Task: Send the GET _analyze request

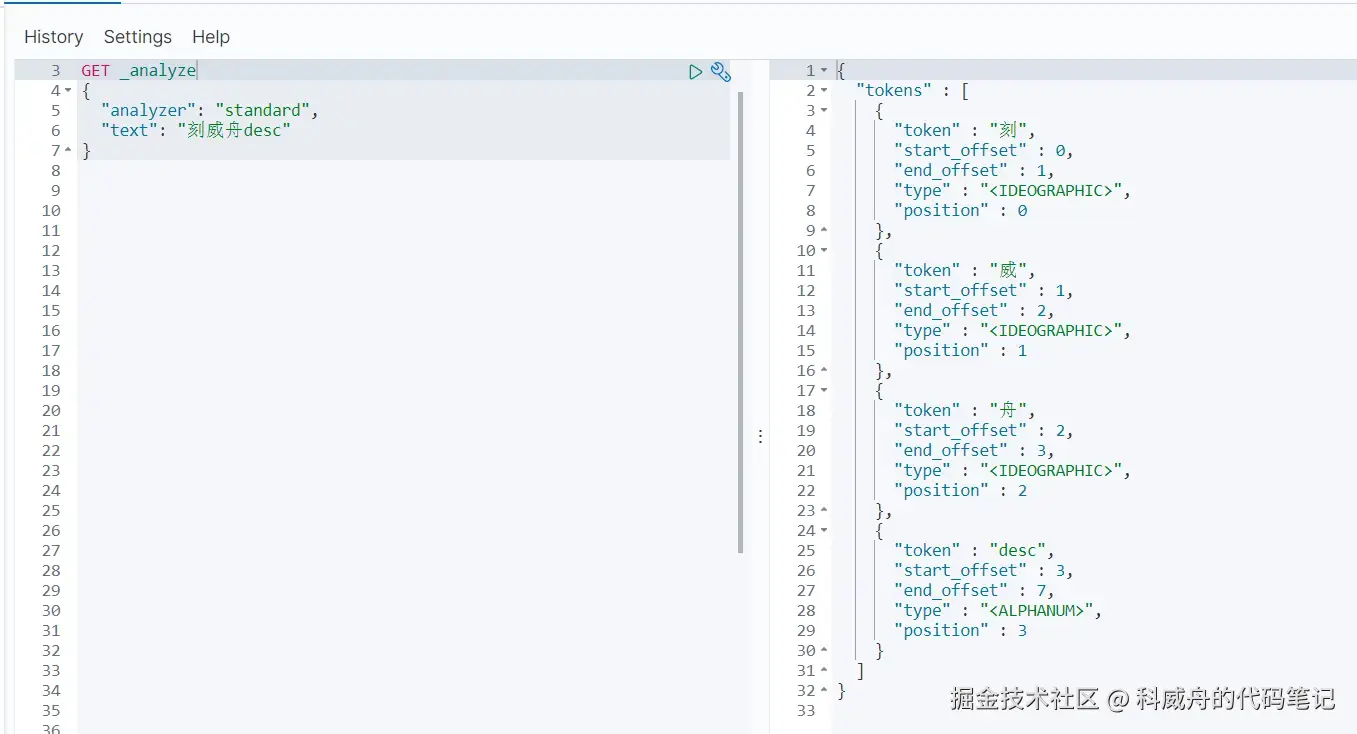Action: coord(695,72)
